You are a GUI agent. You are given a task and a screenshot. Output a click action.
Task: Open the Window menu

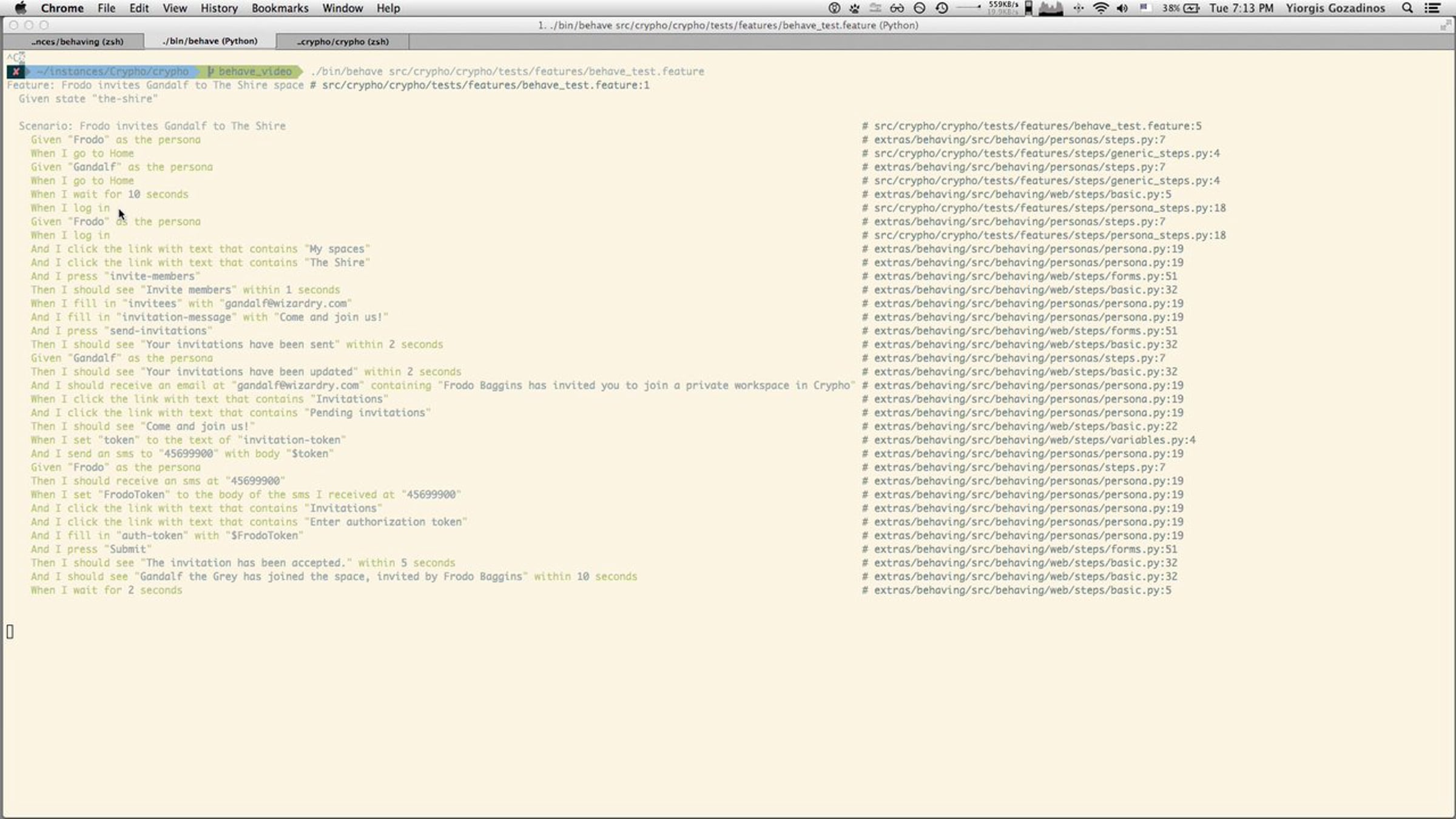point(342,8)
